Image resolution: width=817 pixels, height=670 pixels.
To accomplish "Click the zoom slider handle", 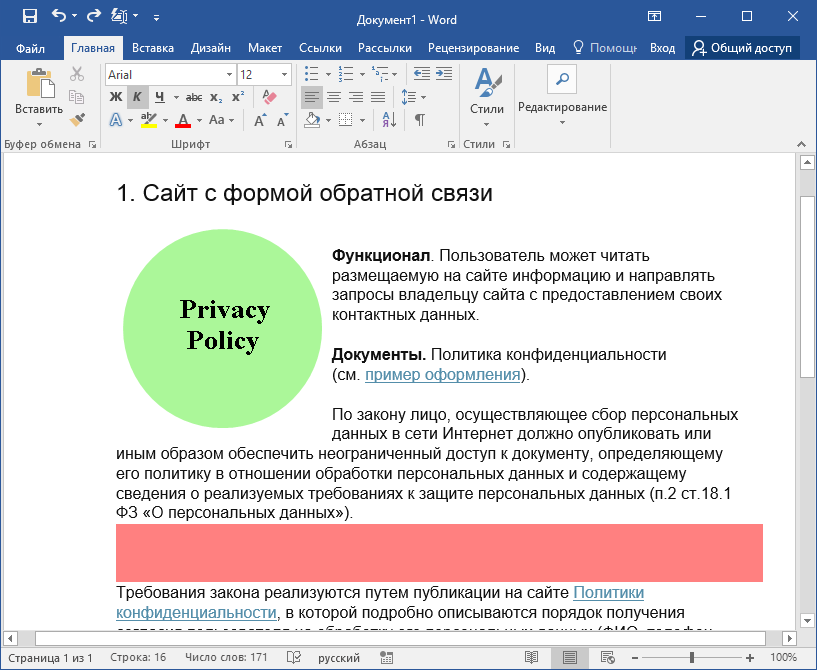I will 692,657.
